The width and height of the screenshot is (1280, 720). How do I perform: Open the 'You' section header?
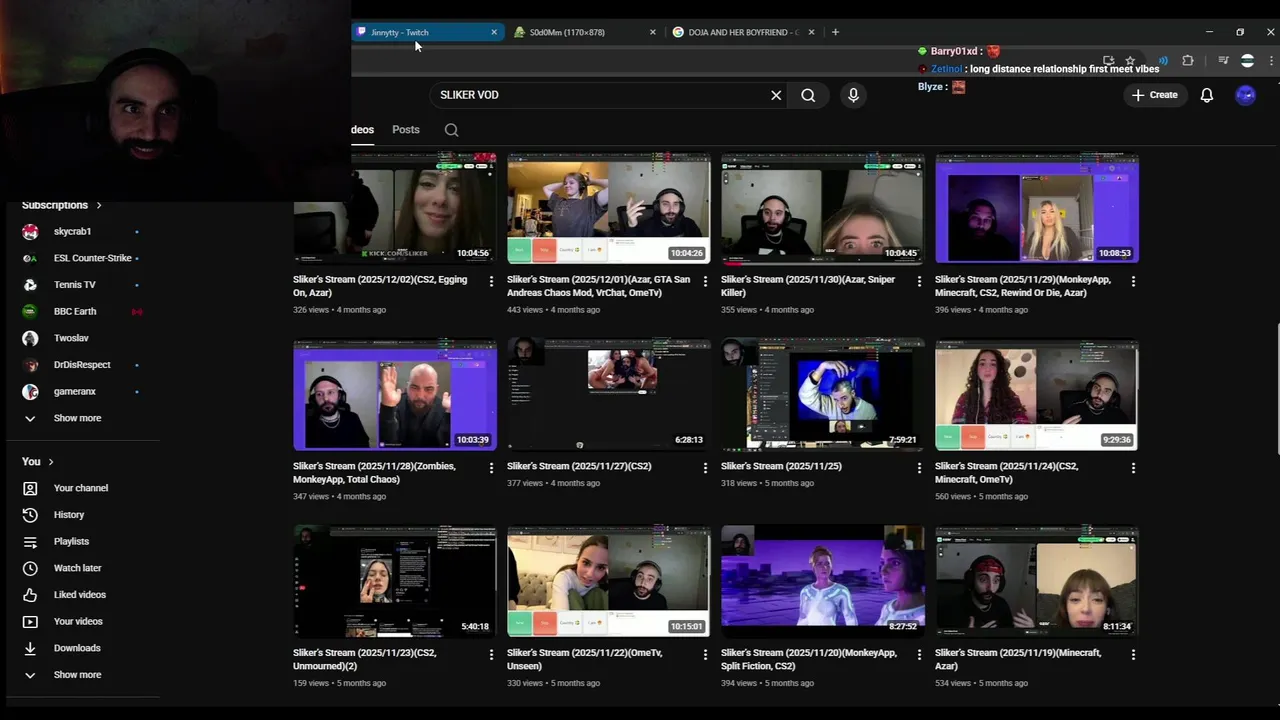click(38, 462)
